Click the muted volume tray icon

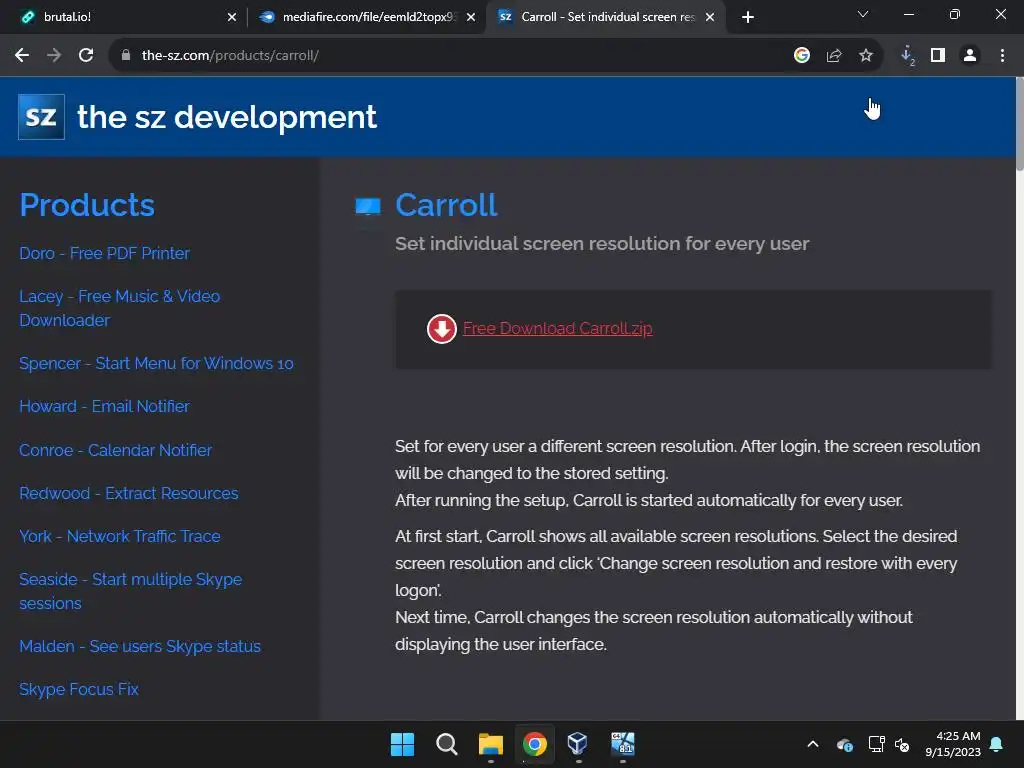[902, 744]
